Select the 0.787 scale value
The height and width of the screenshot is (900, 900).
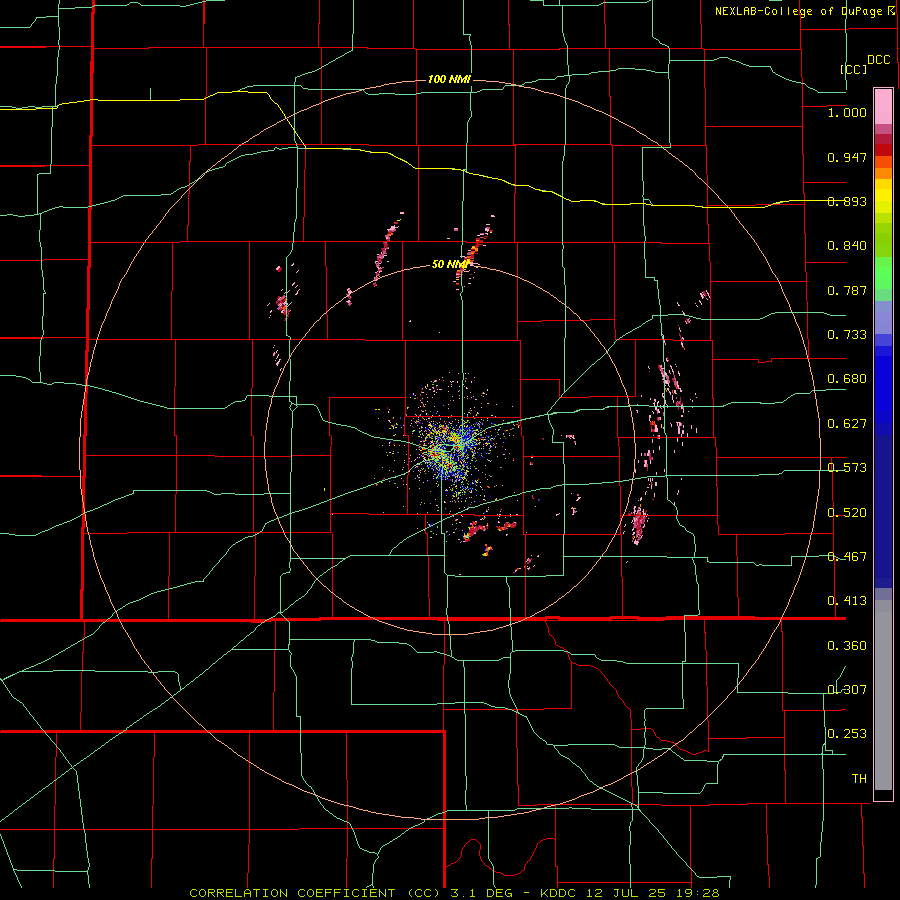pyautogui.click(x=847, y=290)
